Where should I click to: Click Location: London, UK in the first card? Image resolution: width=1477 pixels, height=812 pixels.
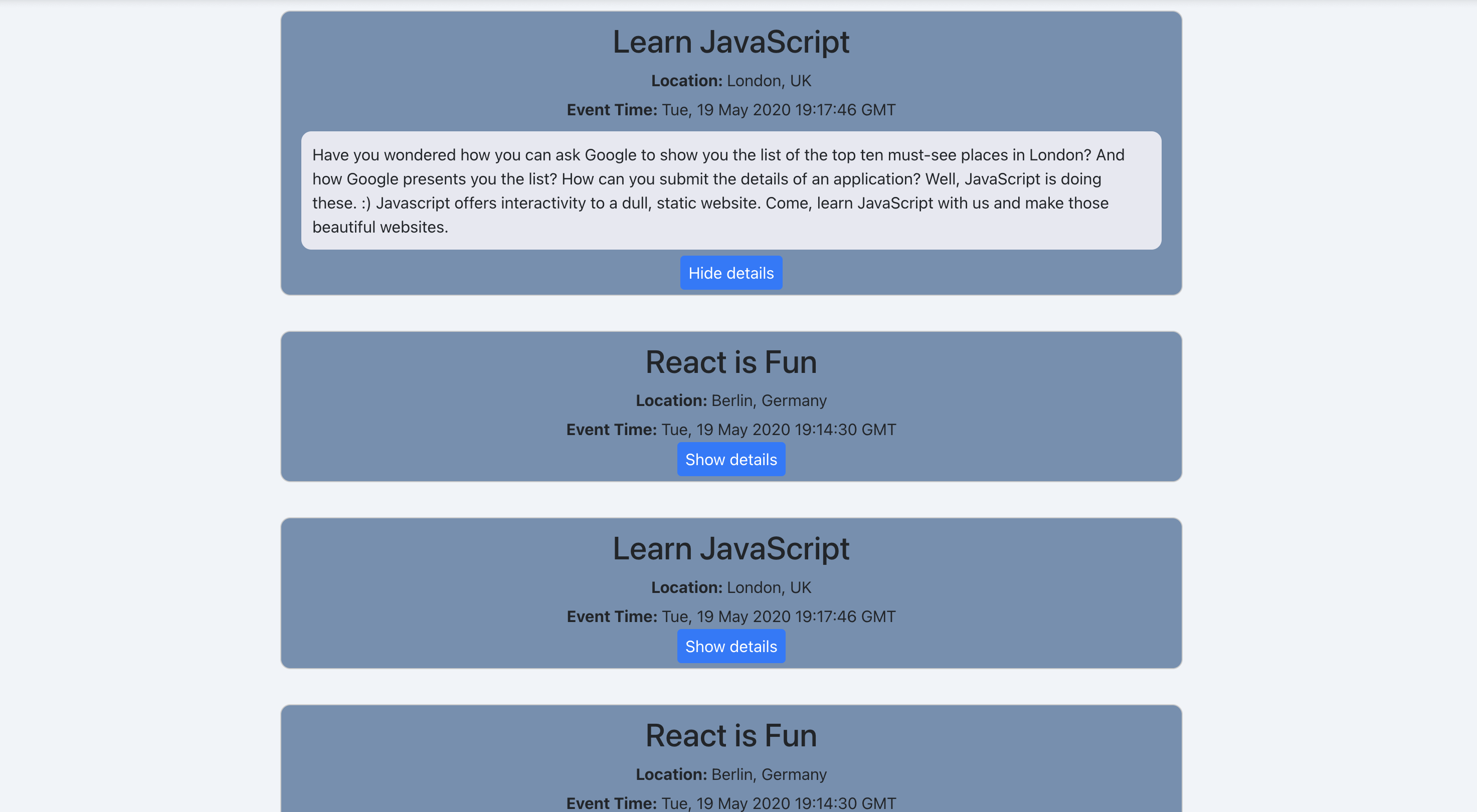(731, 81)
